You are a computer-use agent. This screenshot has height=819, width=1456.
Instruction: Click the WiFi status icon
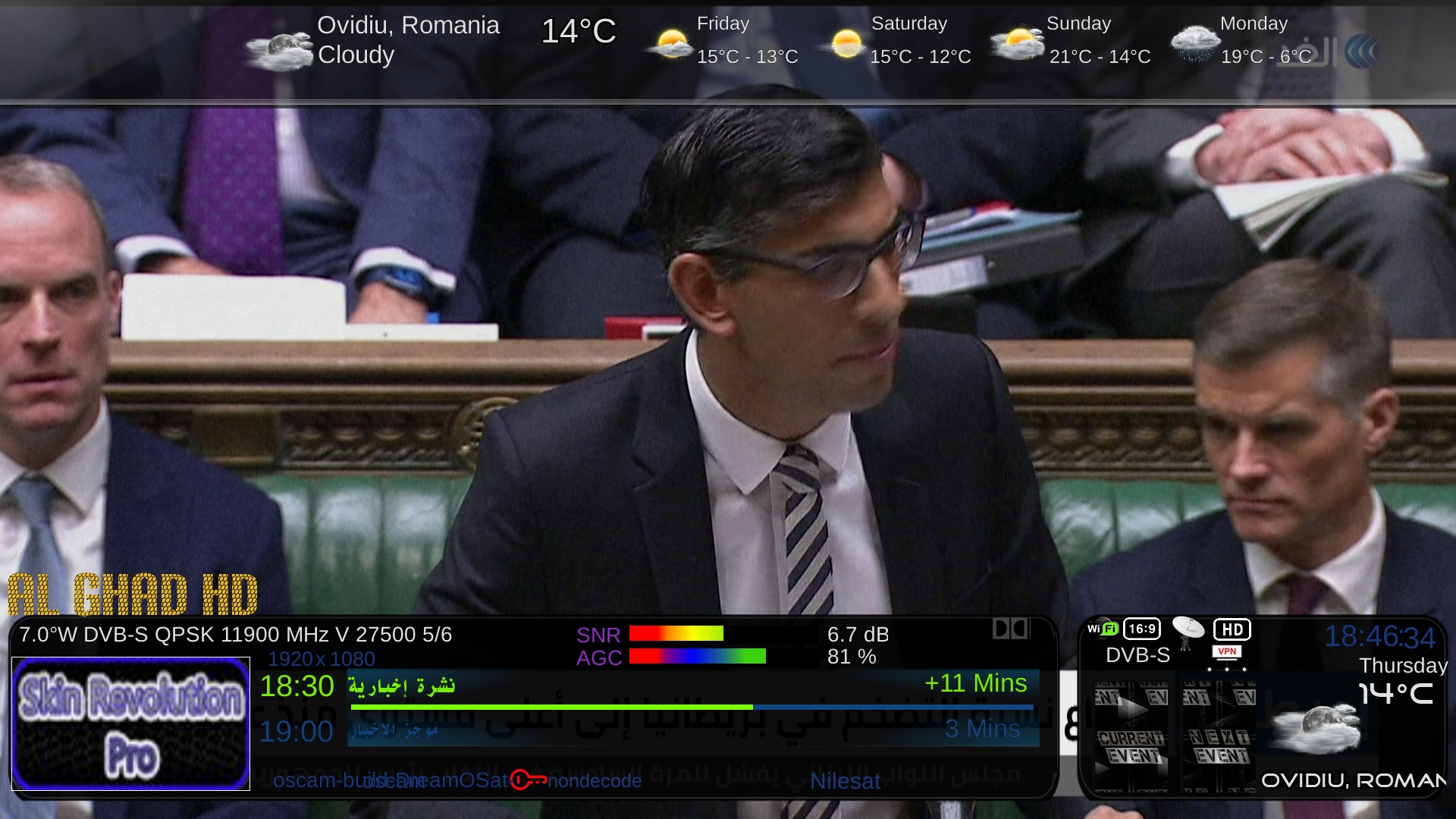click(x=1103, y=629)
